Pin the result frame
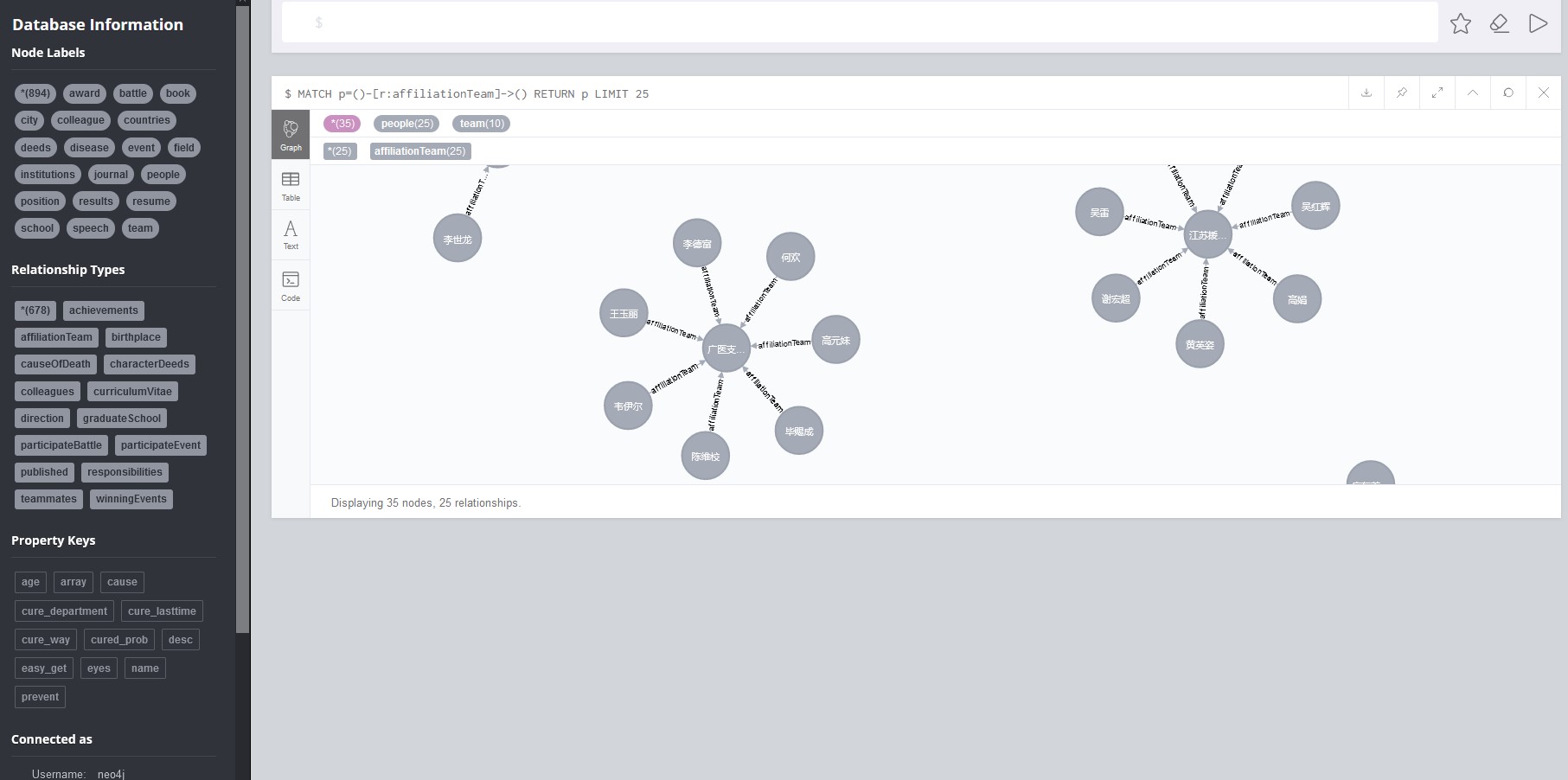 tap(1402, 93)
